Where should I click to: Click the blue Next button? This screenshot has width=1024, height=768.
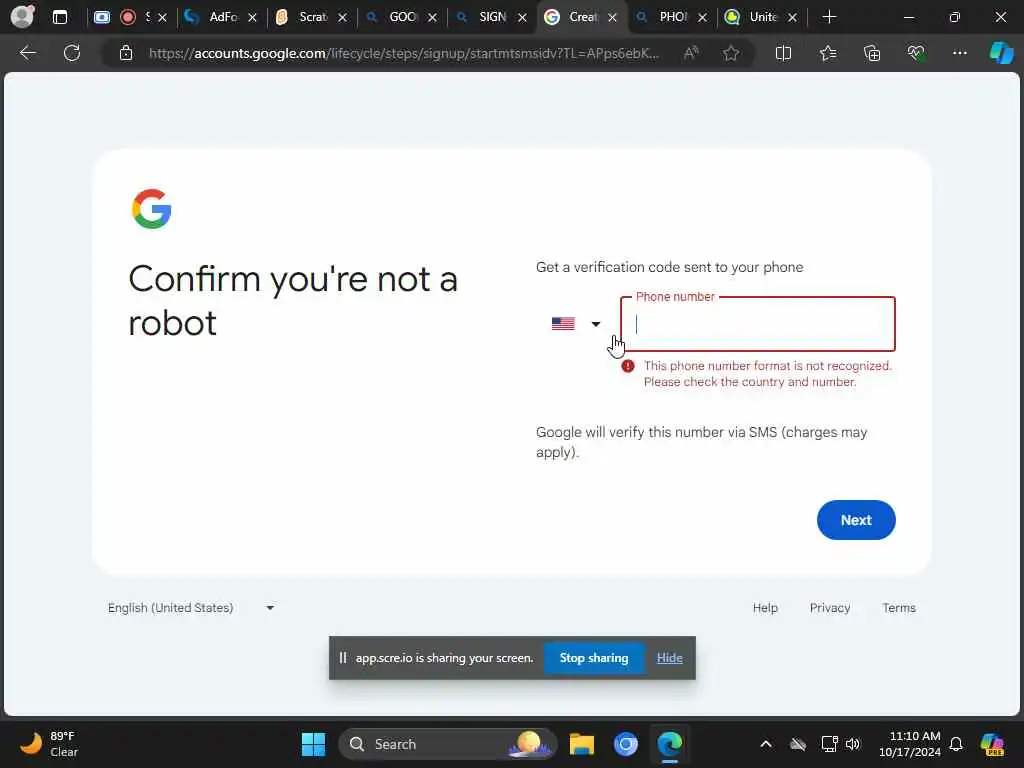pos(856,520)
